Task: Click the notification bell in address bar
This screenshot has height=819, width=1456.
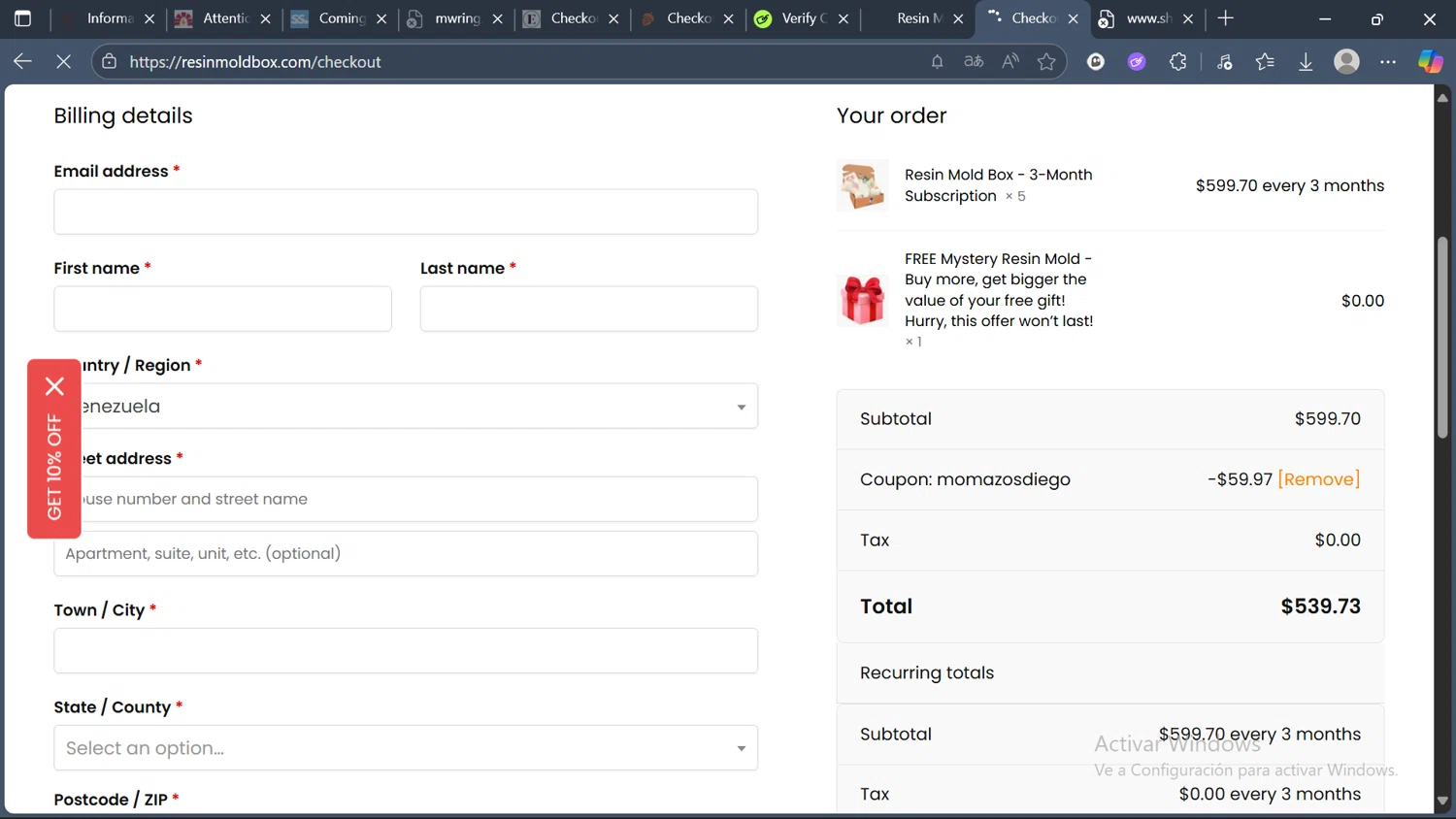Action: click(x=937, y=61)
